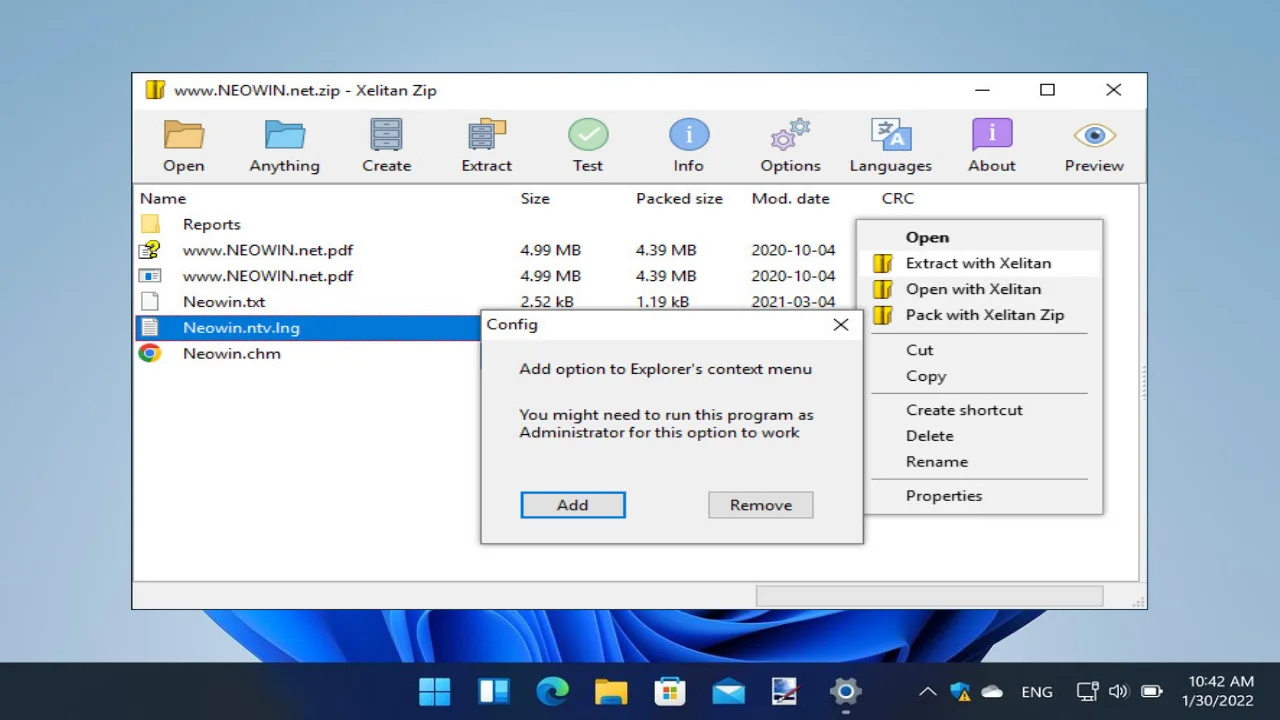Click the Extract toolbar icon

[x=487, y=134]
